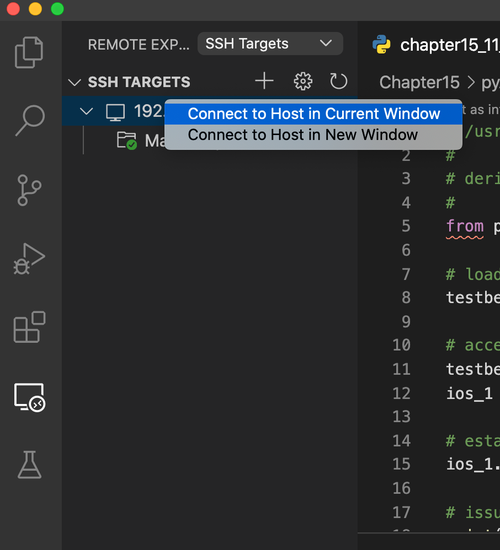Click the Chapter15 breadcrumb segment
The image size is (500, 550).
419,82
